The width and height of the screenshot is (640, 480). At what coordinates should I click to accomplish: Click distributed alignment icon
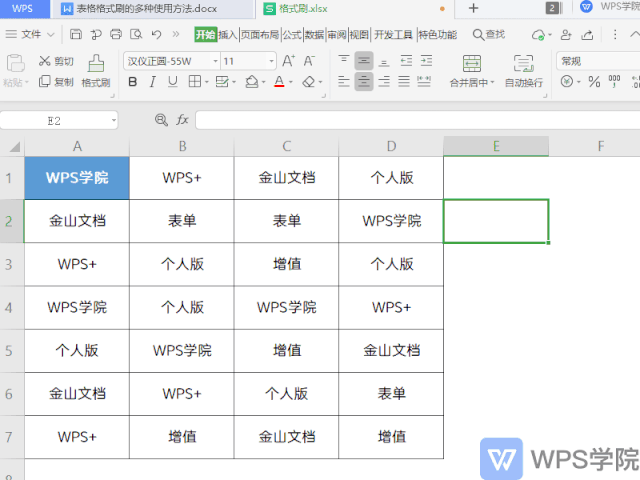424,82
